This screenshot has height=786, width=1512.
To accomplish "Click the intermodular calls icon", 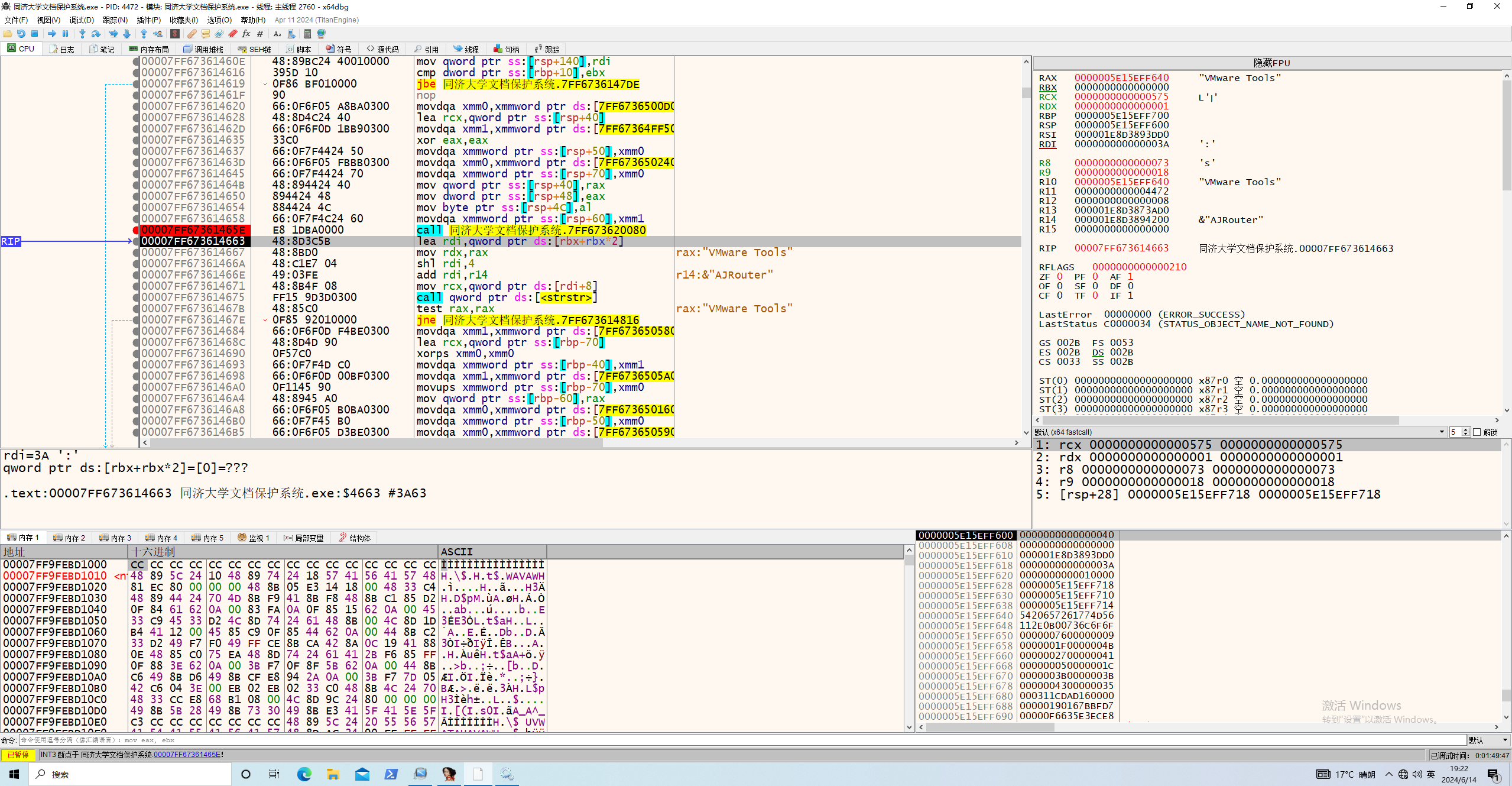I will (x=291, y=34).
